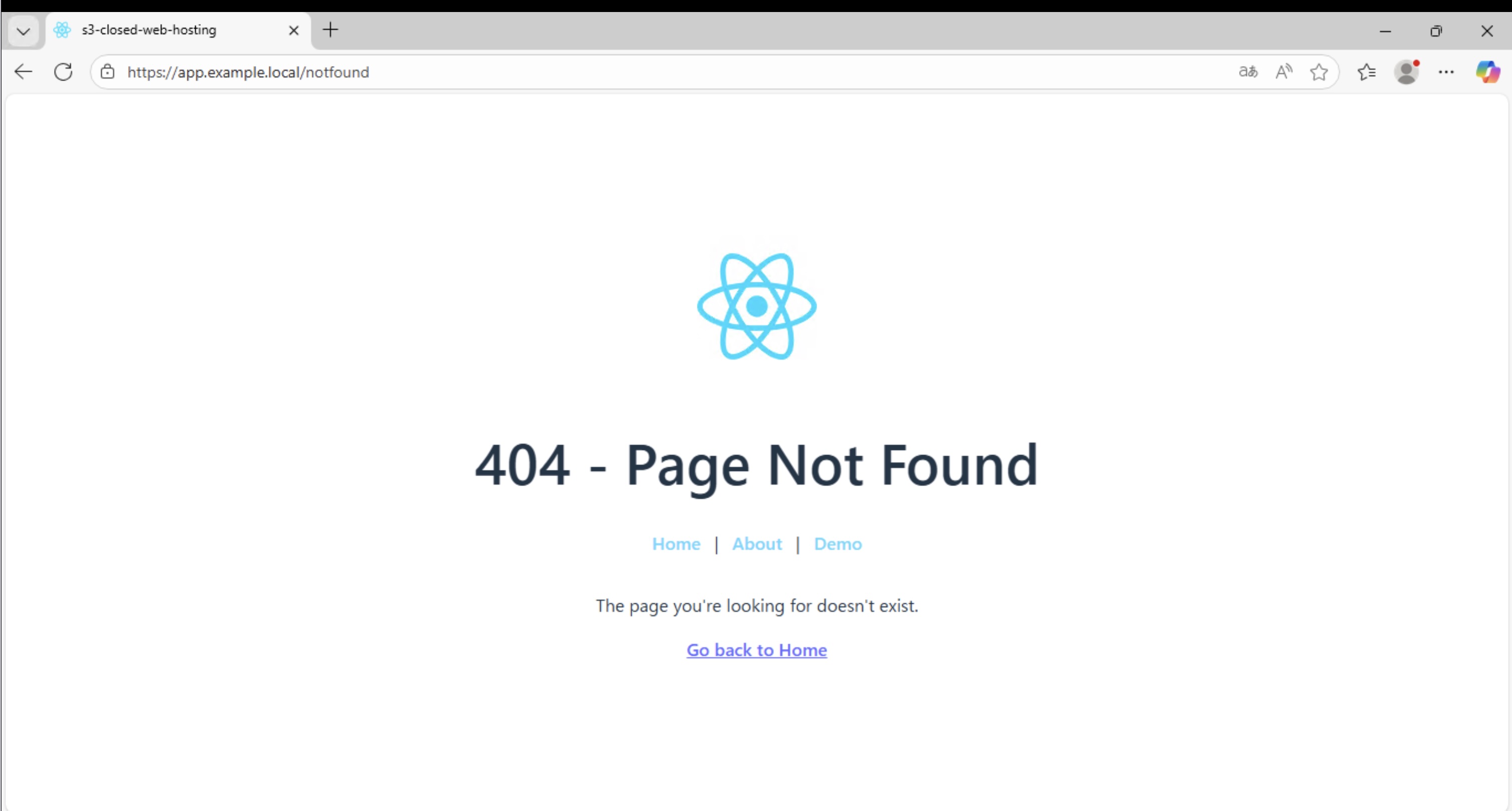
Task: Click the React logo image
Action: [757, 306]
